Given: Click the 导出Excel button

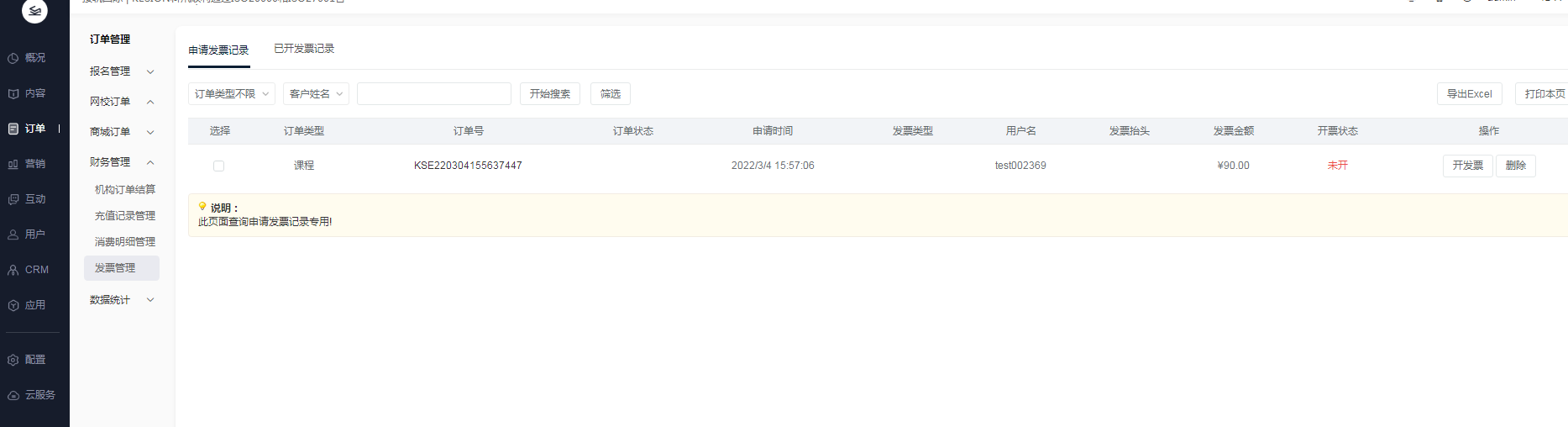Looking at the screenshot, I should [x=1470, y=93].
